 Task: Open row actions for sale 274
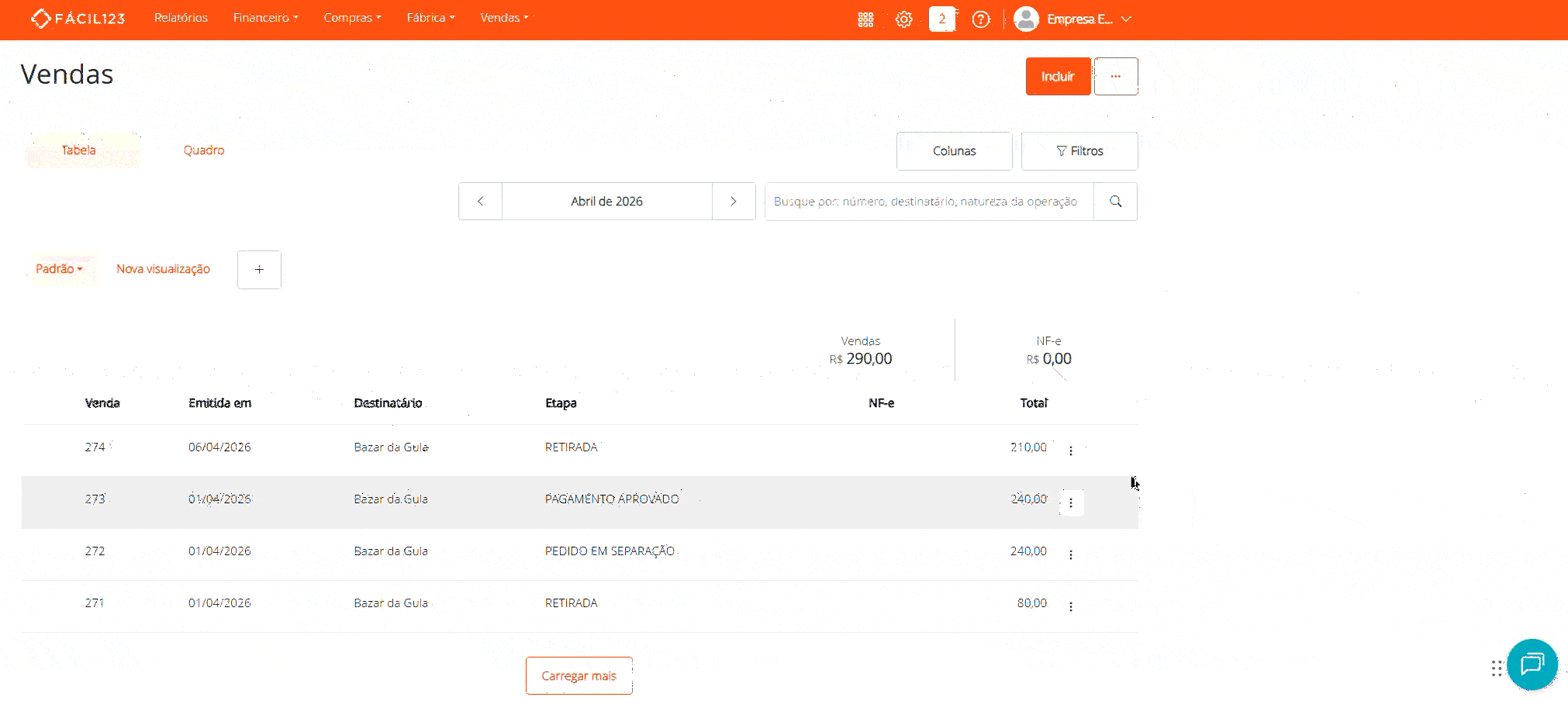(x=1071, y=451)
